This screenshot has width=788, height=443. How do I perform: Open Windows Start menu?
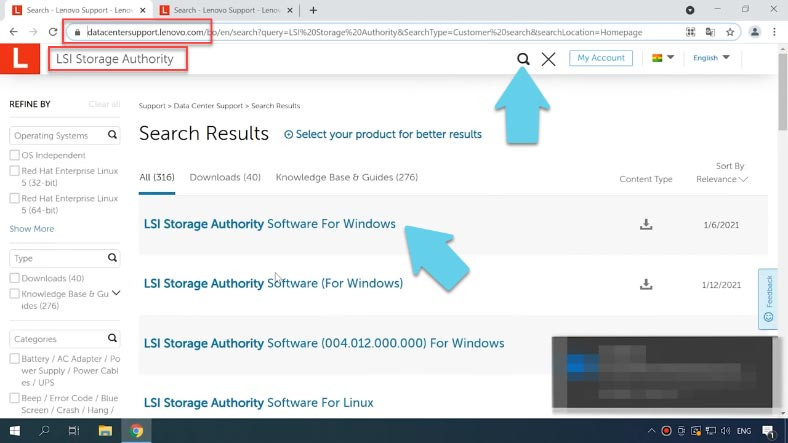pyautogui.click(x=15, y=431)
